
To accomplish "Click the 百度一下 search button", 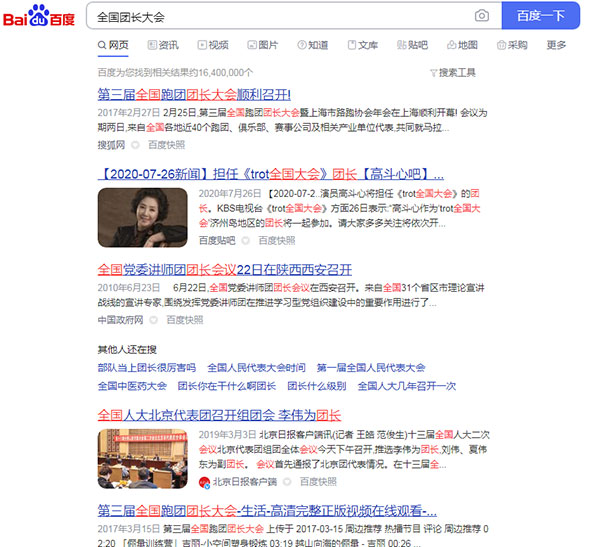I will (x=540, y=16).
